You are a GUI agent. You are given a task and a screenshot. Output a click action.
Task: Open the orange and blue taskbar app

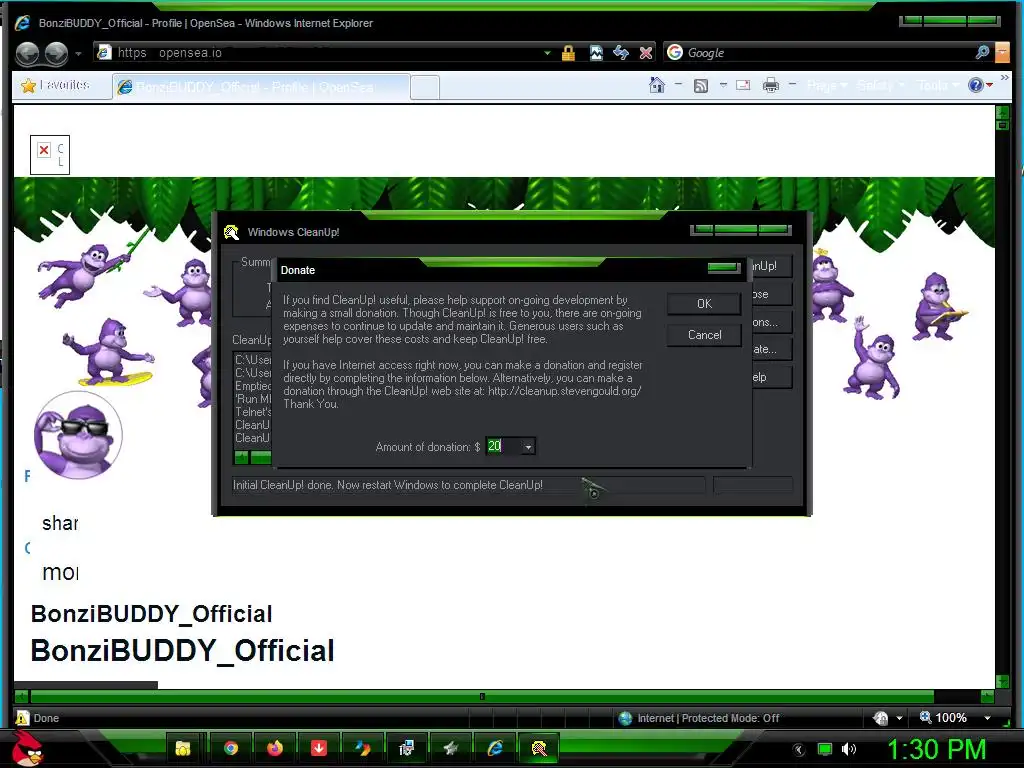[362, 748]
